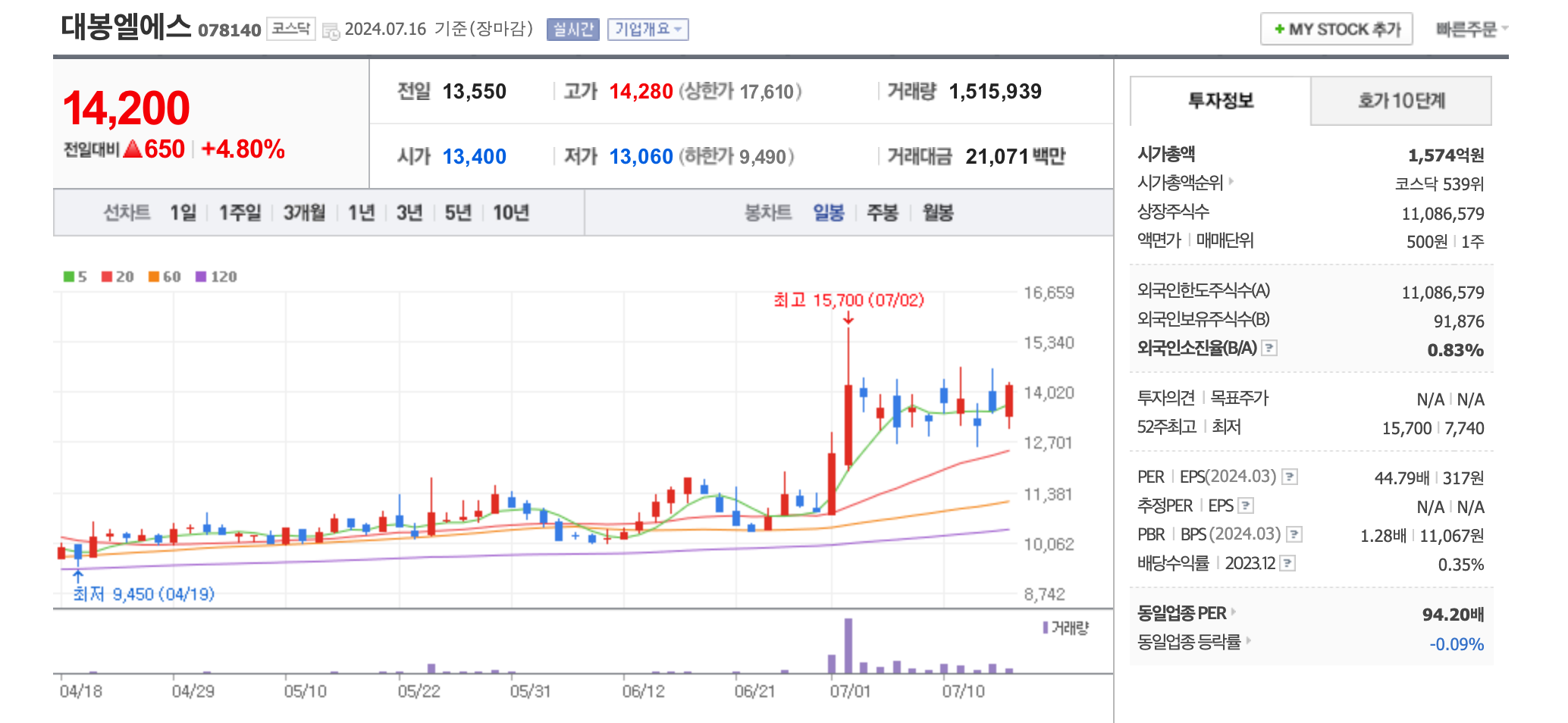The image size is (1568, 723).
Task: Click the tallest volume bar near 07/01
Action: 848,646
